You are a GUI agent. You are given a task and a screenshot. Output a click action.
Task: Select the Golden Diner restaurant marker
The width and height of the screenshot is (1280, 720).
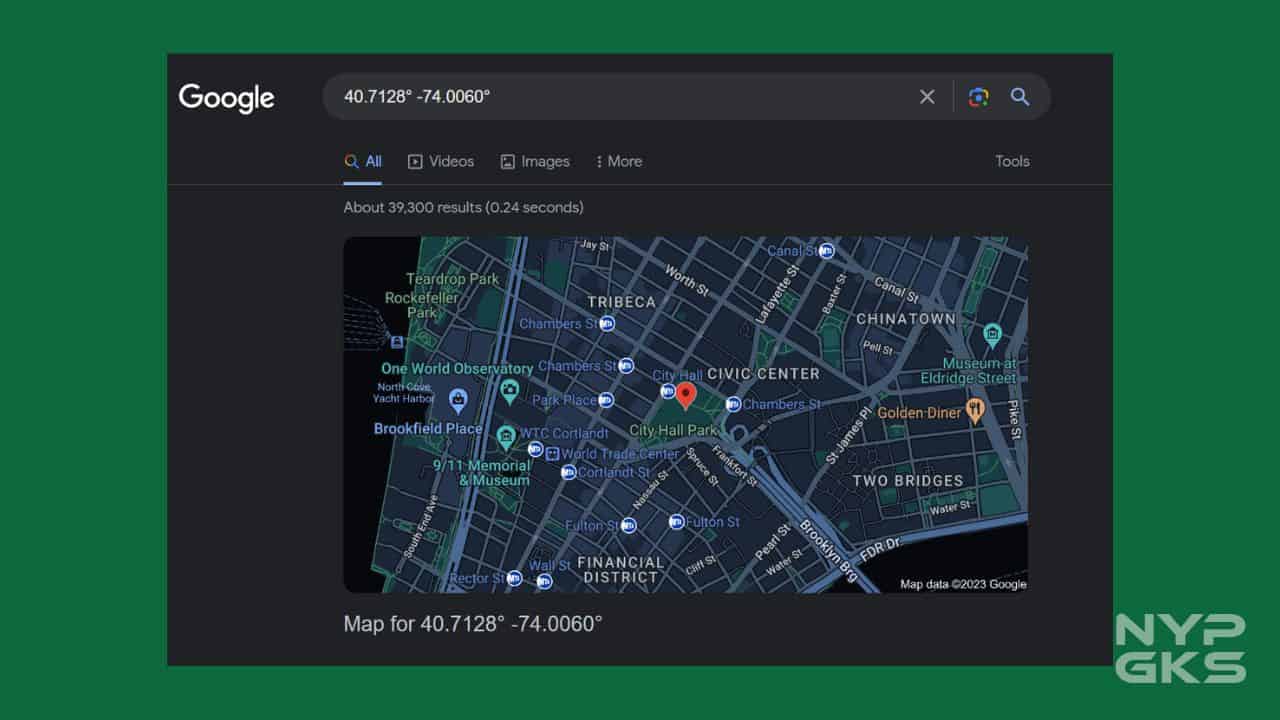[975, 412]
